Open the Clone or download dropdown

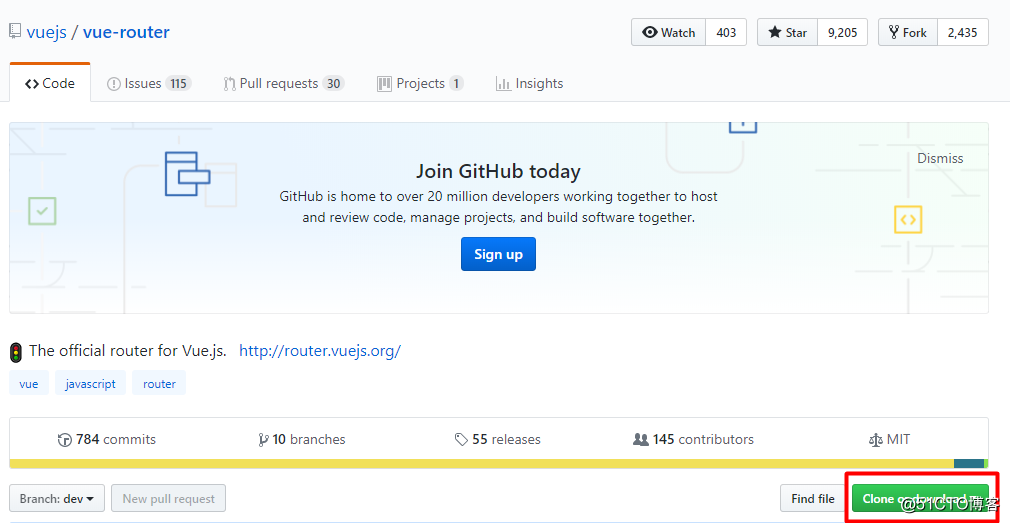click(x=920, y=499)
